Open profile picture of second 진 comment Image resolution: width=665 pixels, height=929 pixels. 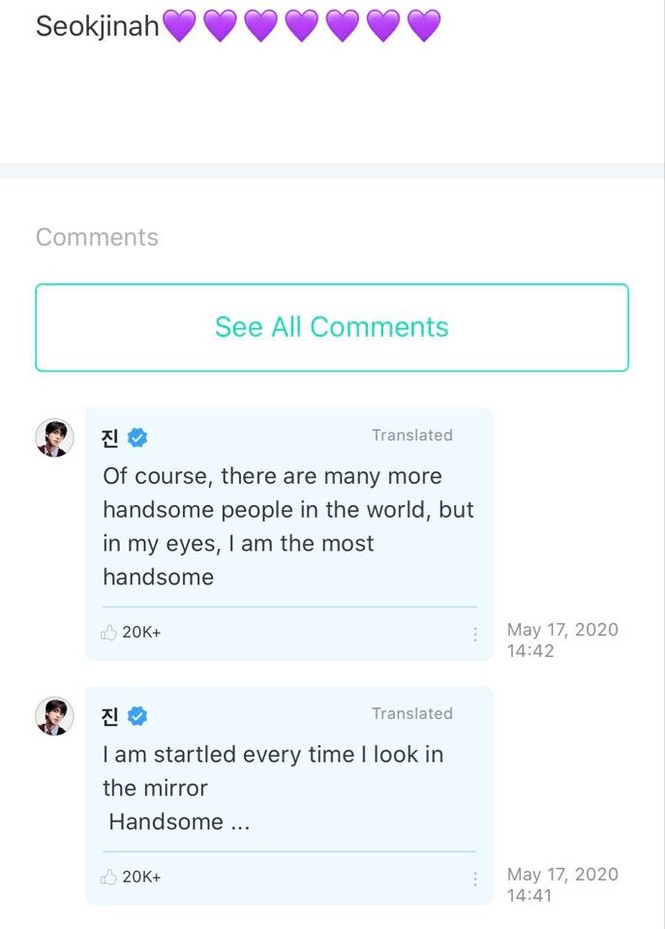point(55,716)
